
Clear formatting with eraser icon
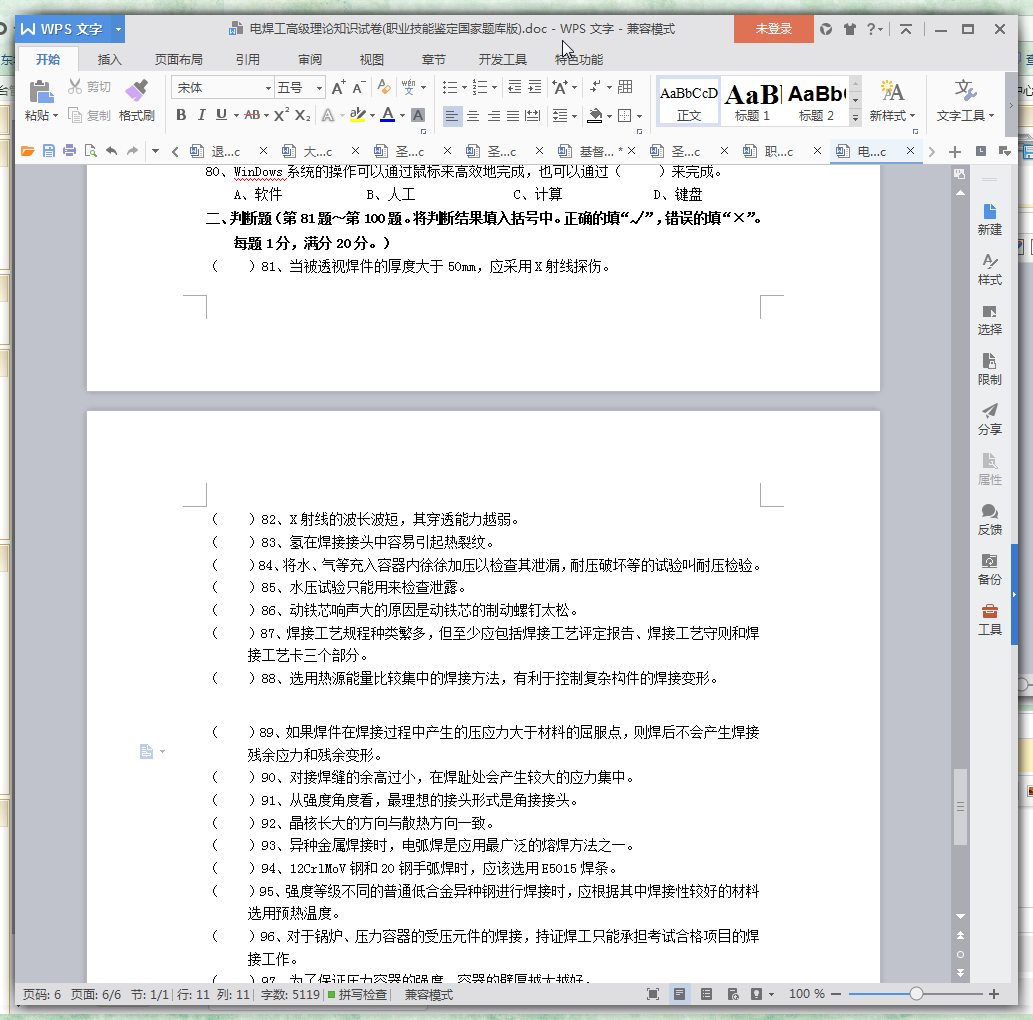coord(384,88)
